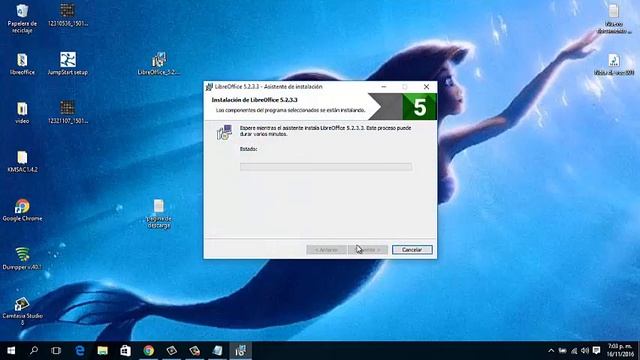Image resolution: width=640 pixels, height=360 pixels.
Task: Open the Windows Start menu
Action: click(11, 351)
